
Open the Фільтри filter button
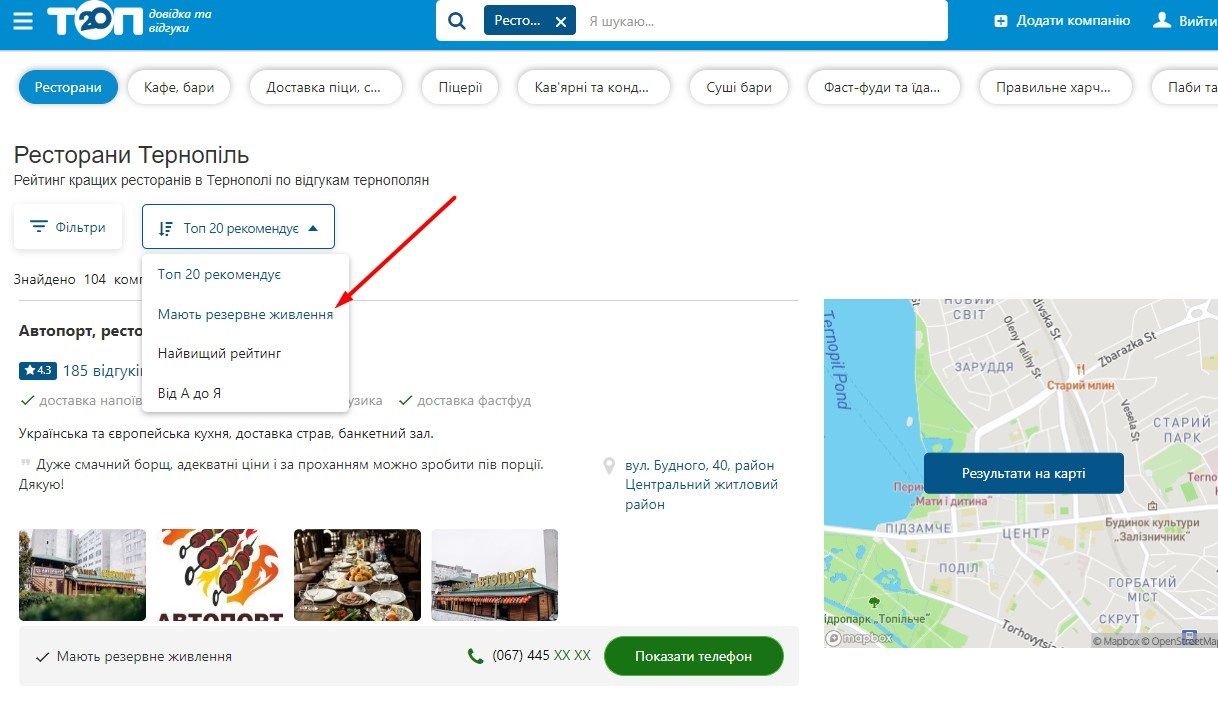point(68,227)
